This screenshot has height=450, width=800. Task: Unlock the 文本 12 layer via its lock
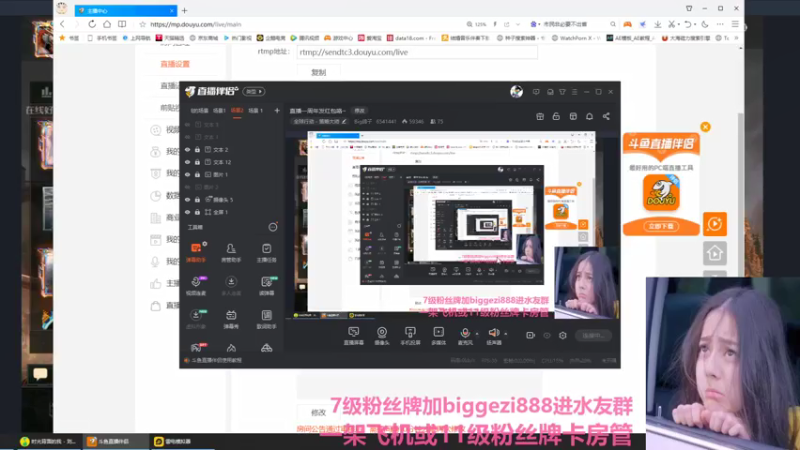197,162
